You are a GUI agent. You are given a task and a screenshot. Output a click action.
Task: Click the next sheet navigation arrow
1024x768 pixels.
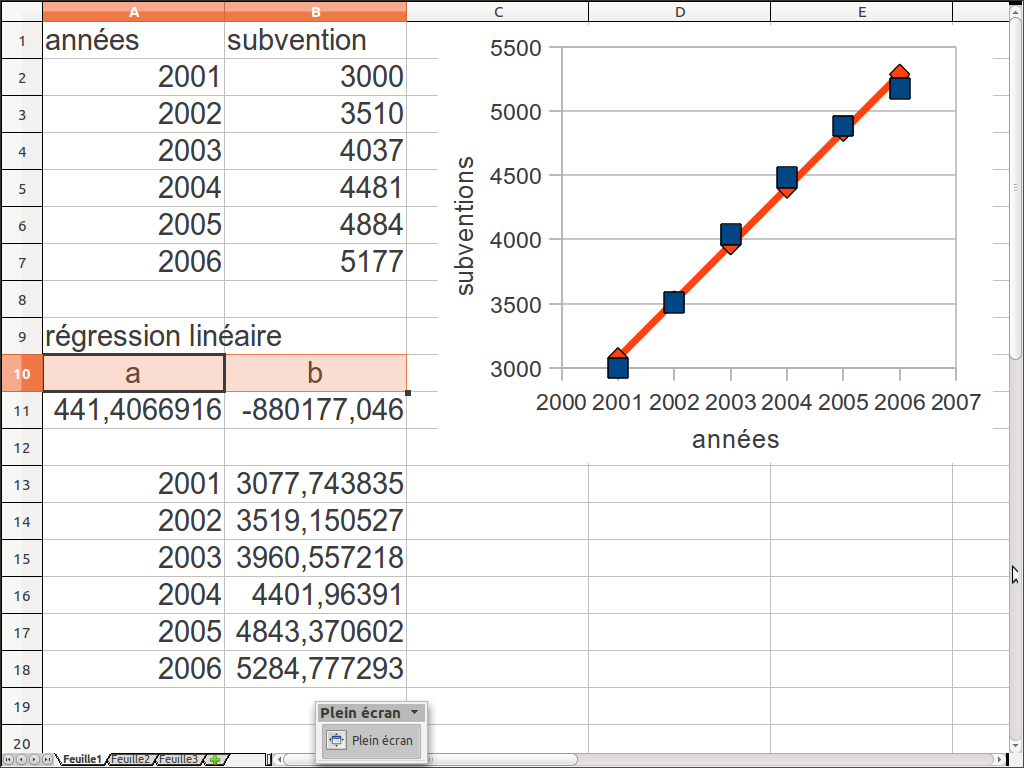[x=35, y=760]
